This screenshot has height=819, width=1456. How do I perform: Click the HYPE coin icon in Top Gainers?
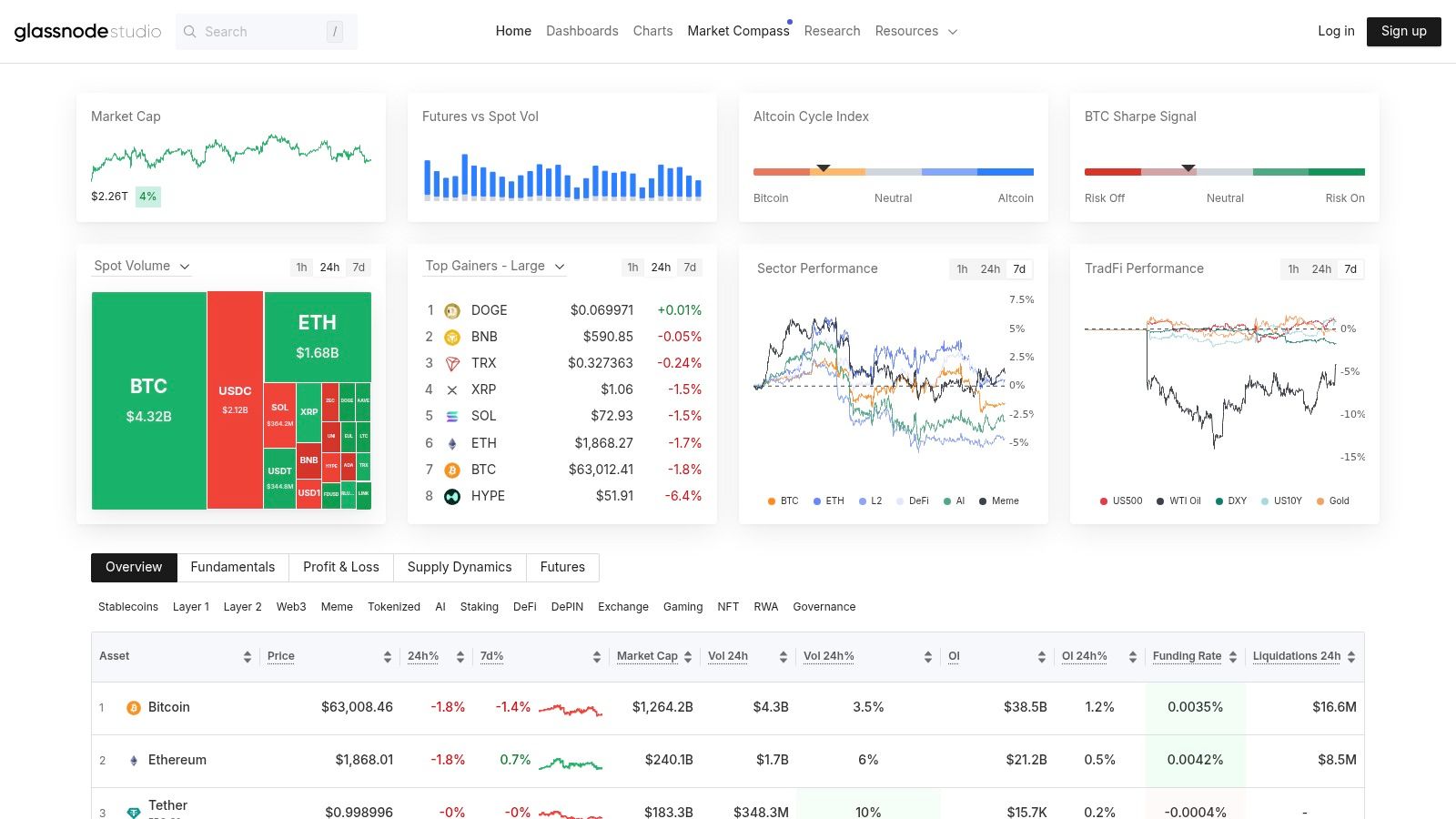pyautogui.click(x=452, y=496)
